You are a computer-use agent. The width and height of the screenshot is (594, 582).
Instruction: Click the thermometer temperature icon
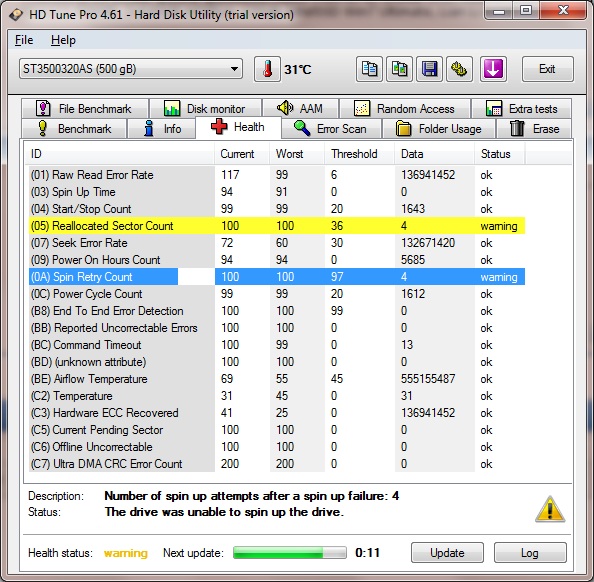267,69
